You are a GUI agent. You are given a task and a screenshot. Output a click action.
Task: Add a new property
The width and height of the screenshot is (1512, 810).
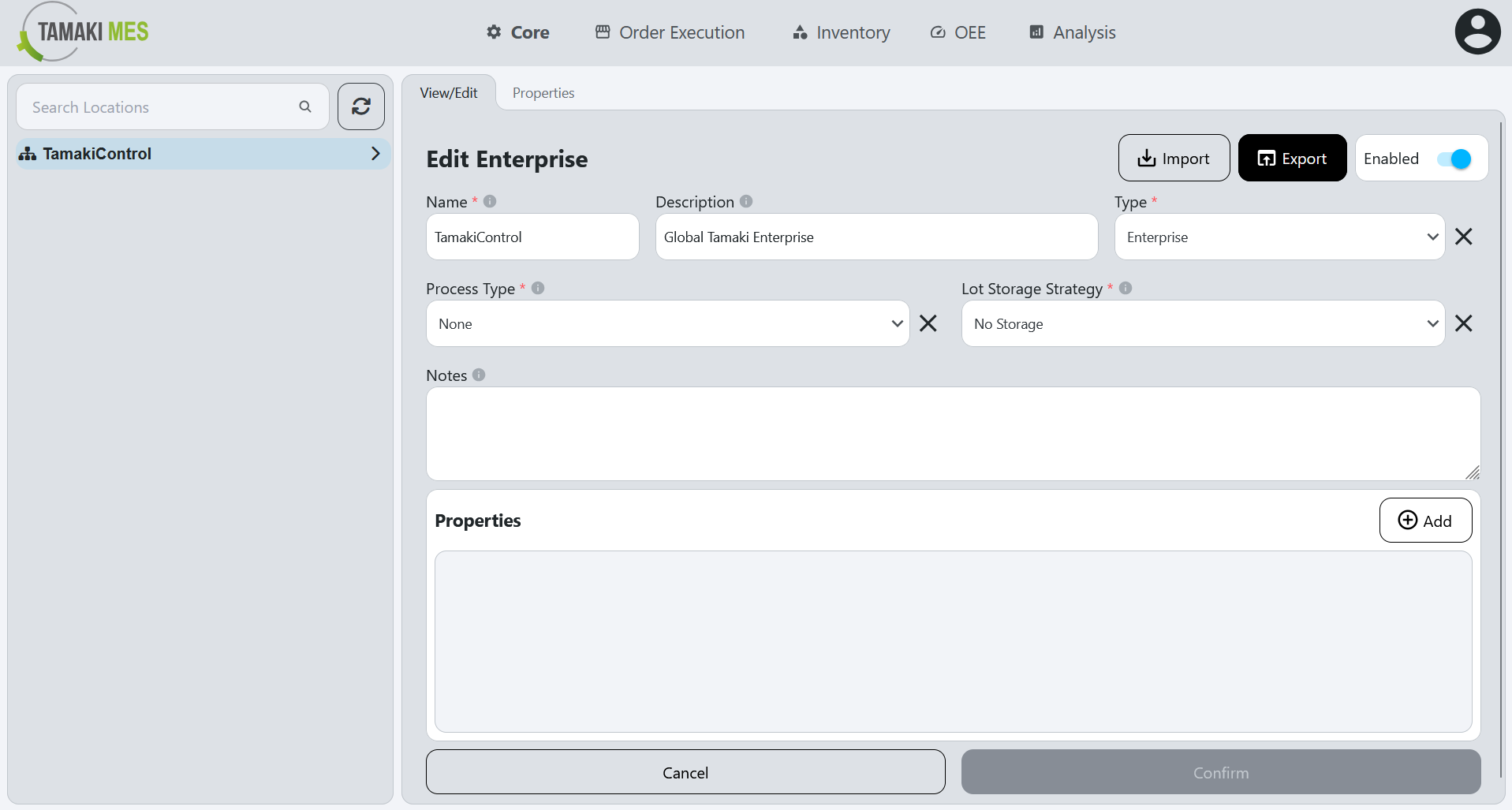(1424, 520)
